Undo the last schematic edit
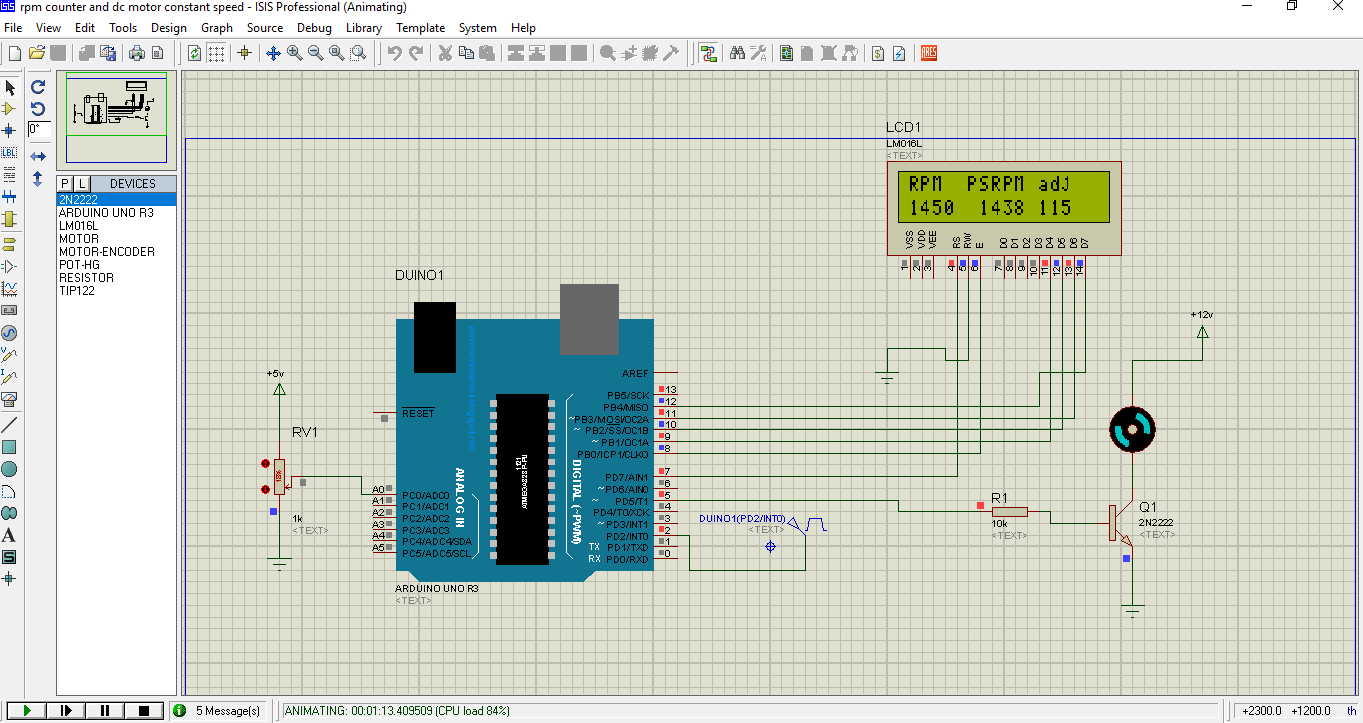 (394, 52)
